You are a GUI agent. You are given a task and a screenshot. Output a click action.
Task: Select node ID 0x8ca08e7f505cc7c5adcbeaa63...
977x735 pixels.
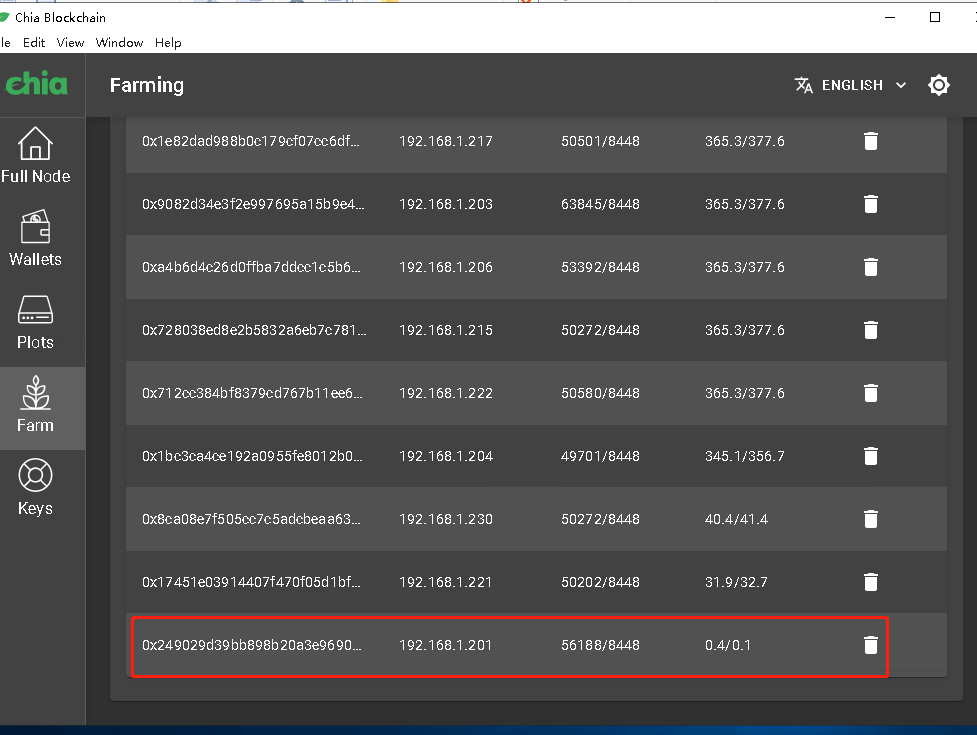(x=251, y=519)
